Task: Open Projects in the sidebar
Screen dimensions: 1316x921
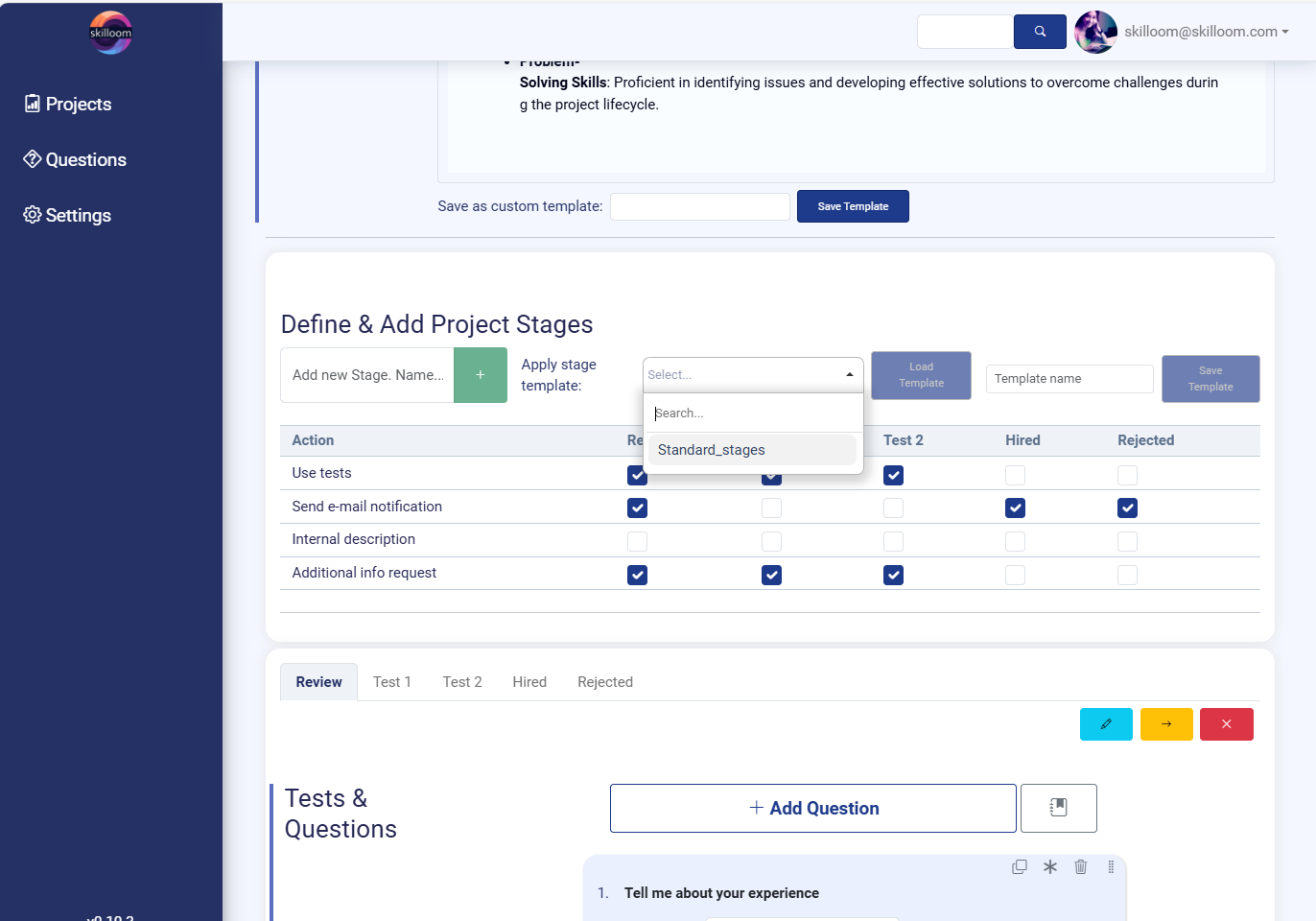Action: [x=78, y=105]
